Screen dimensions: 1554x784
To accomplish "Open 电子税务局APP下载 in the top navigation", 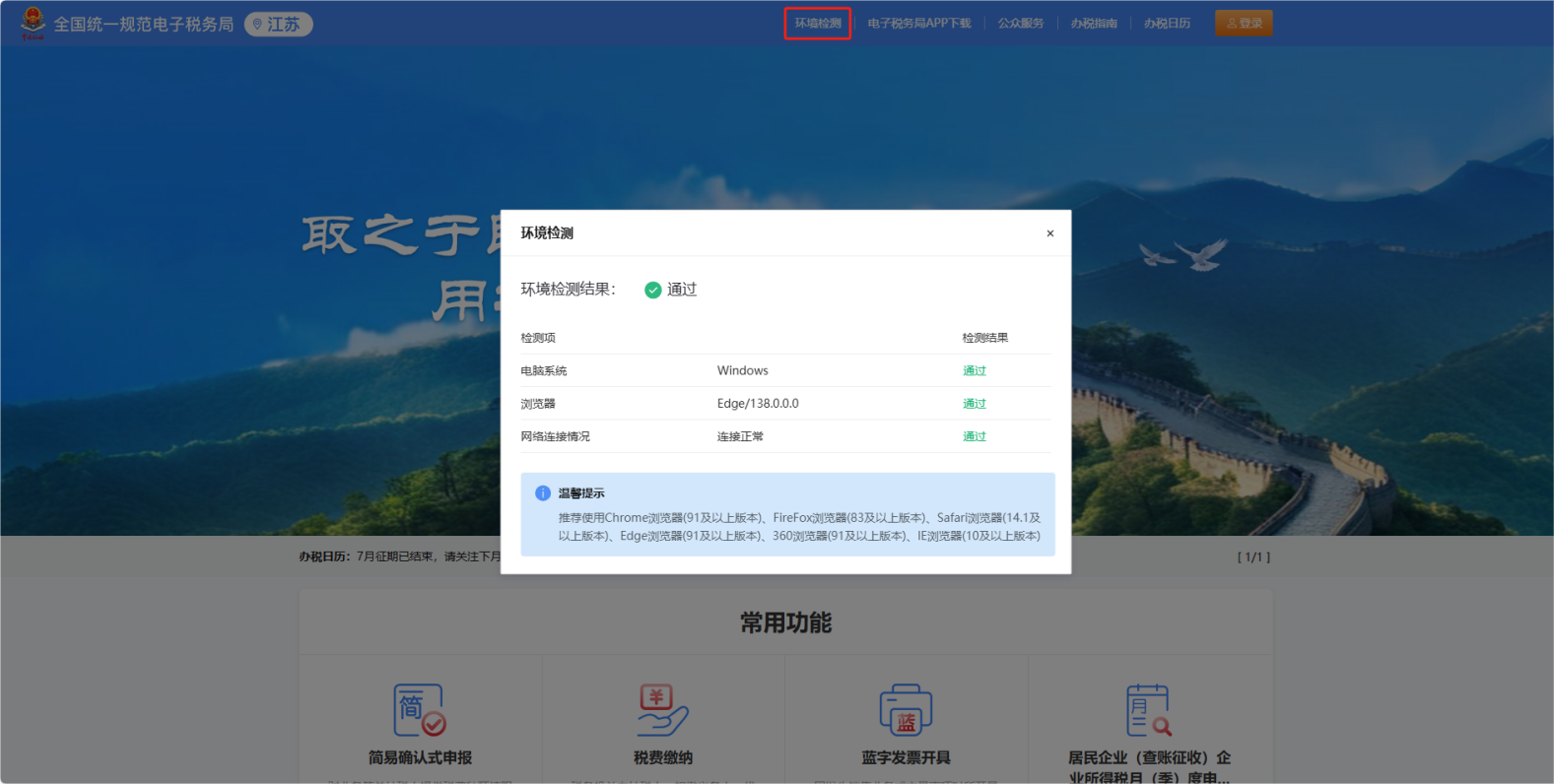I will point(918,24).
